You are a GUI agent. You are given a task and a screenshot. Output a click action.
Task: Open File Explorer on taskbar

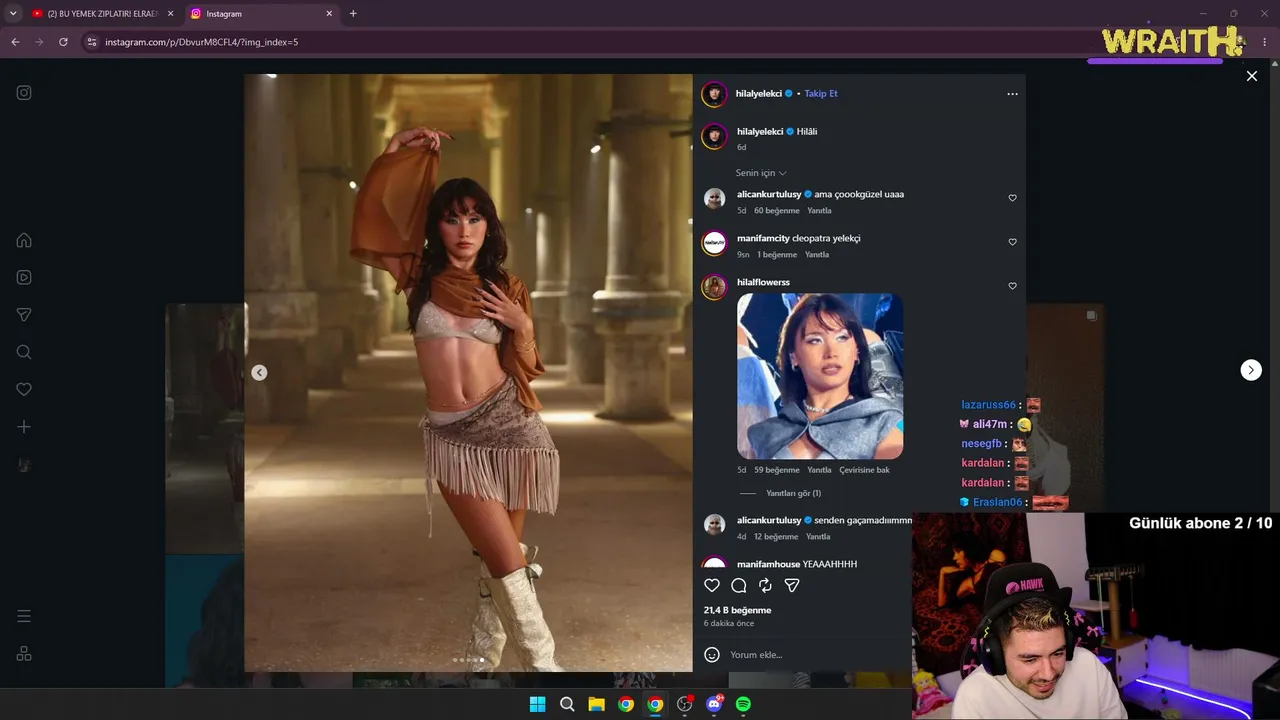click(596, 704)
